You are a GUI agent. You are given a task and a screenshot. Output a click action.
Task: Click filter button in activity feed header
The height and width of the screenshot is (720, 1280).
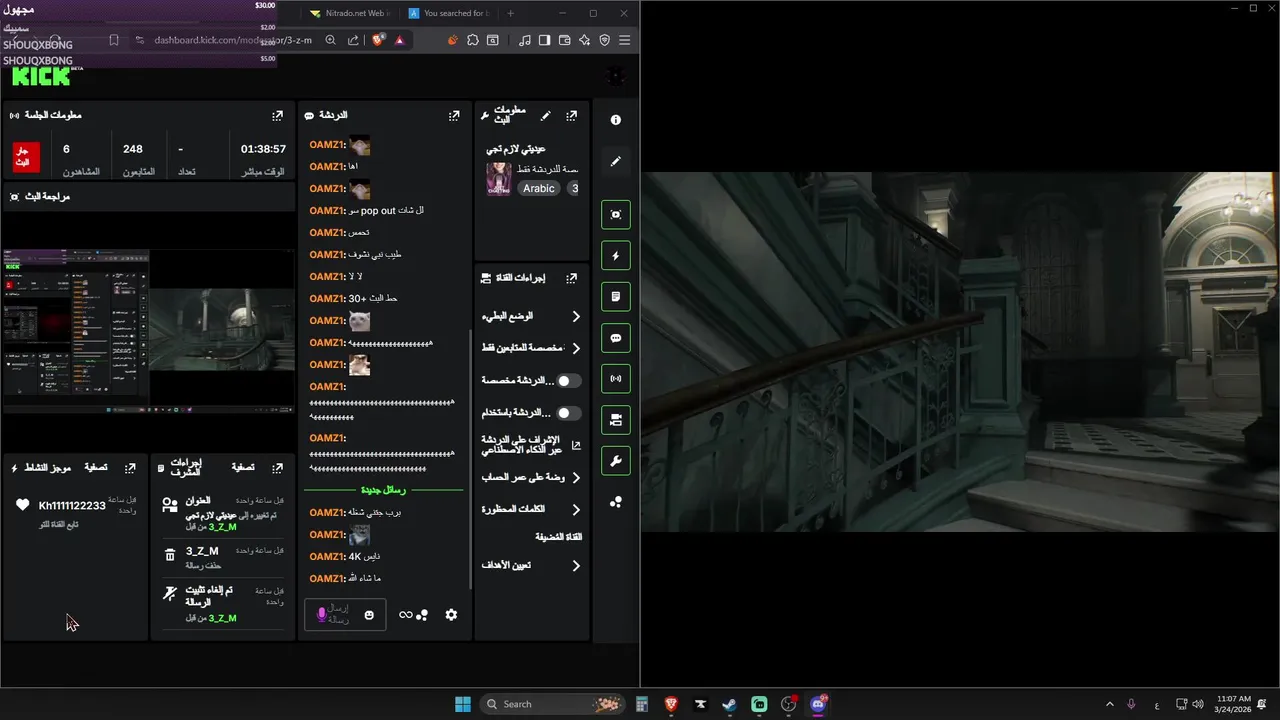point(96,468)
